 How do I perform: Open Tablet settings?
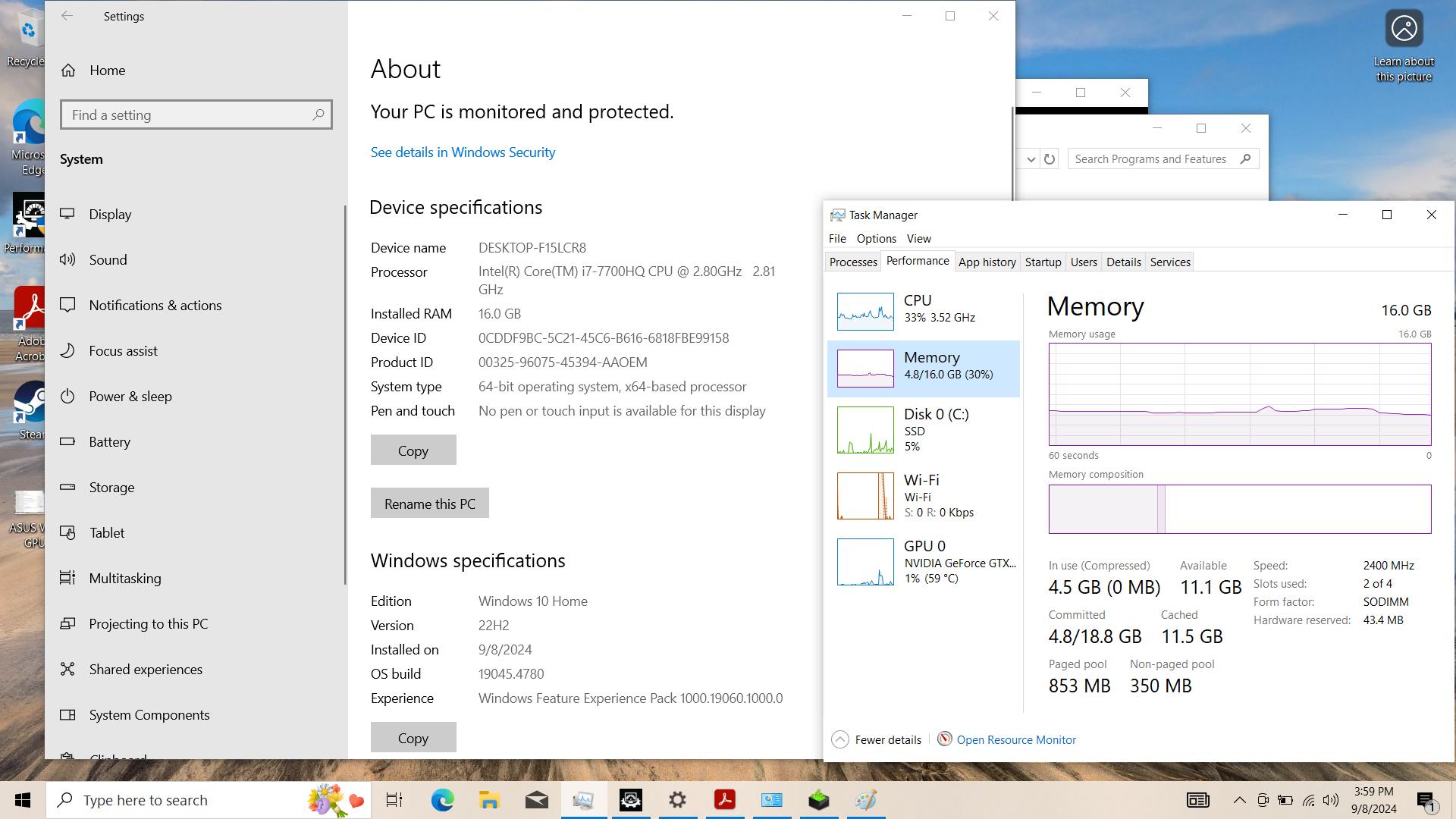(196, 533)
